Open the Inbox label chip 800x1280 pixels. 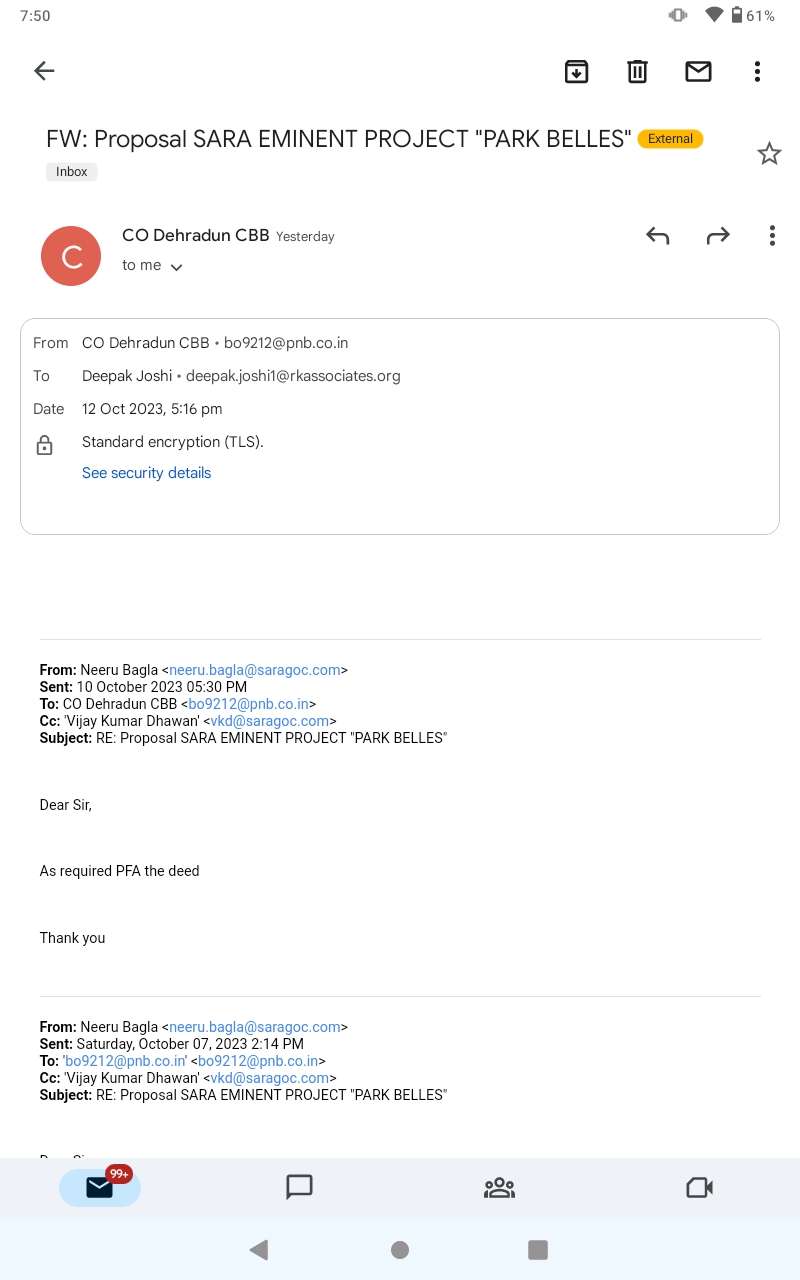tap(72, 172)
